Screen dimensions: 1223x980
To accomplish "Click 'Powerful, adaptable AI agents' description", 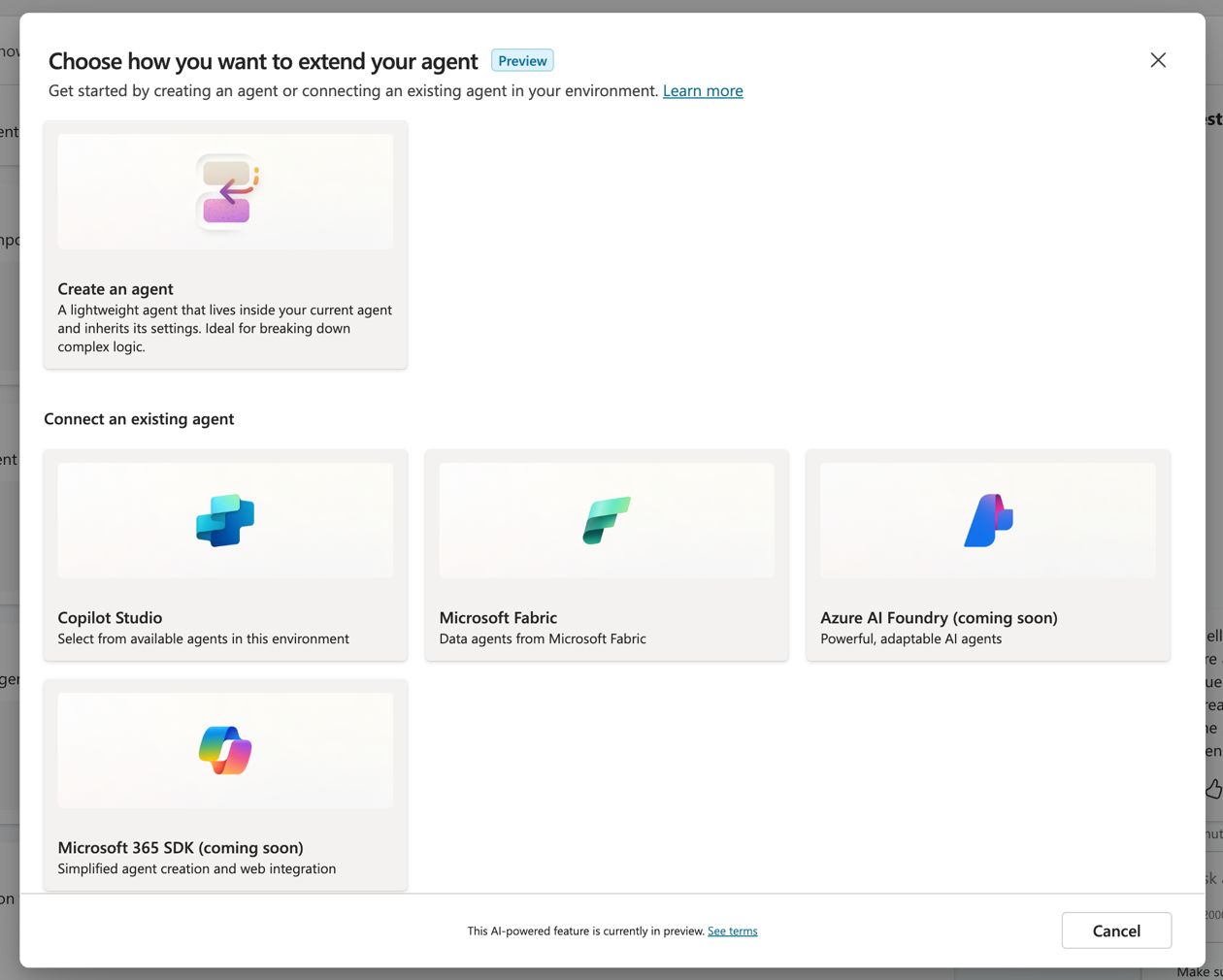I will pos(910,638).
